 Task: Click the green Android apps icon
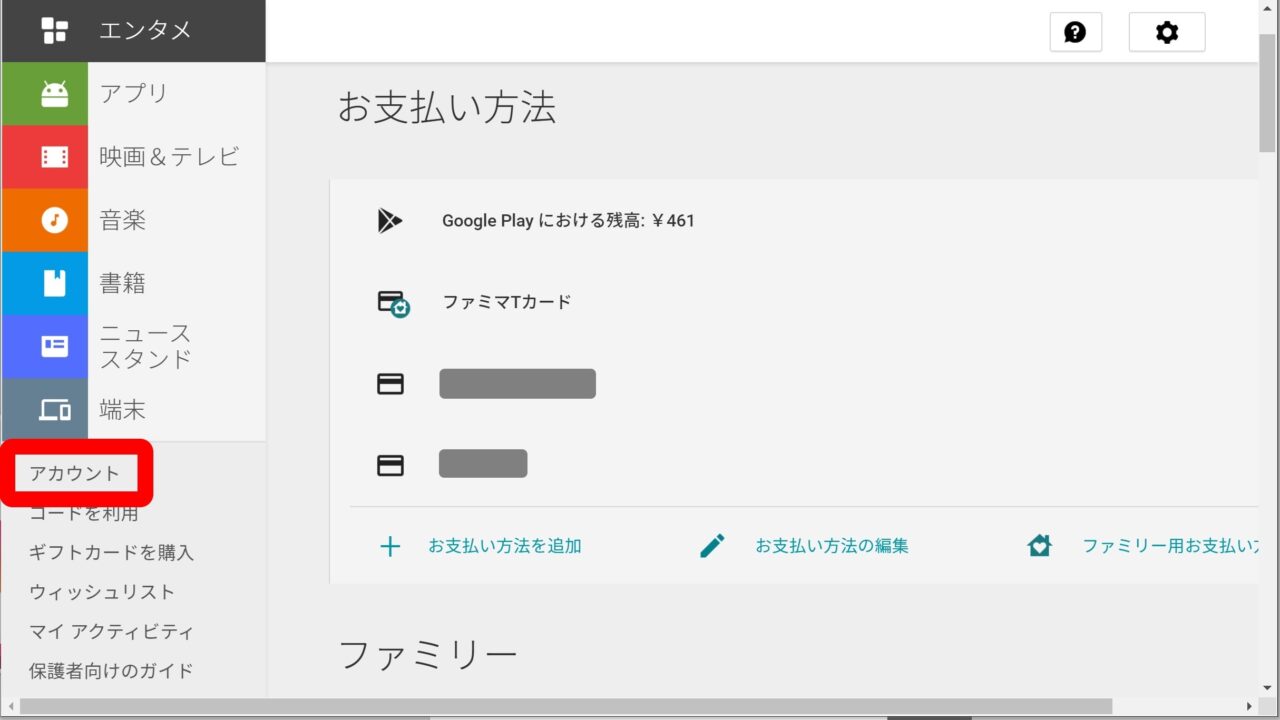click(x=54, y=94)
